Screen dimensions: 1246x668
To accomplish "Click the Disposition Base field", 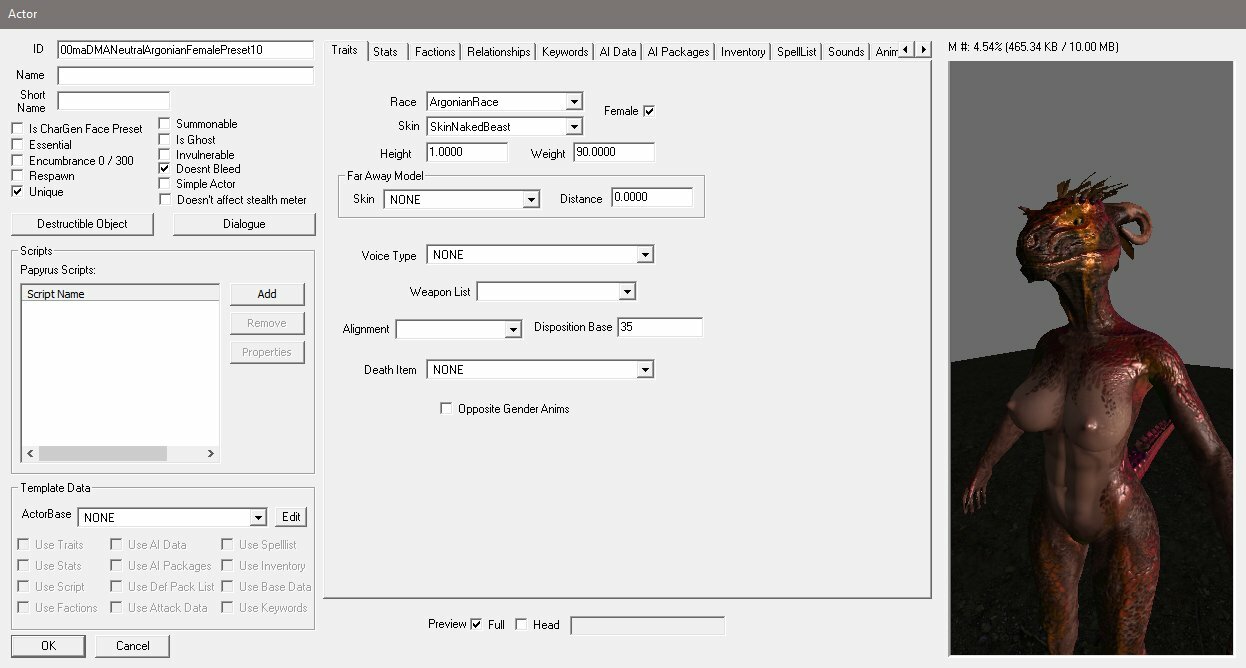I will (x=660, y=327).
